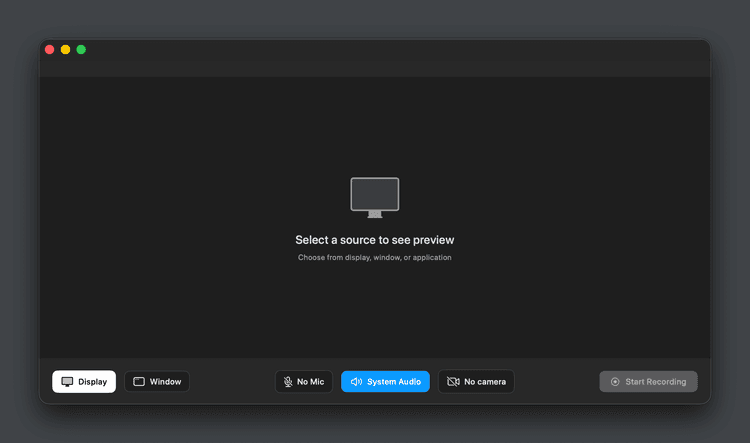750x443 pixels.
Task: Close the recorder with the red button
Action: pos(49,49)
